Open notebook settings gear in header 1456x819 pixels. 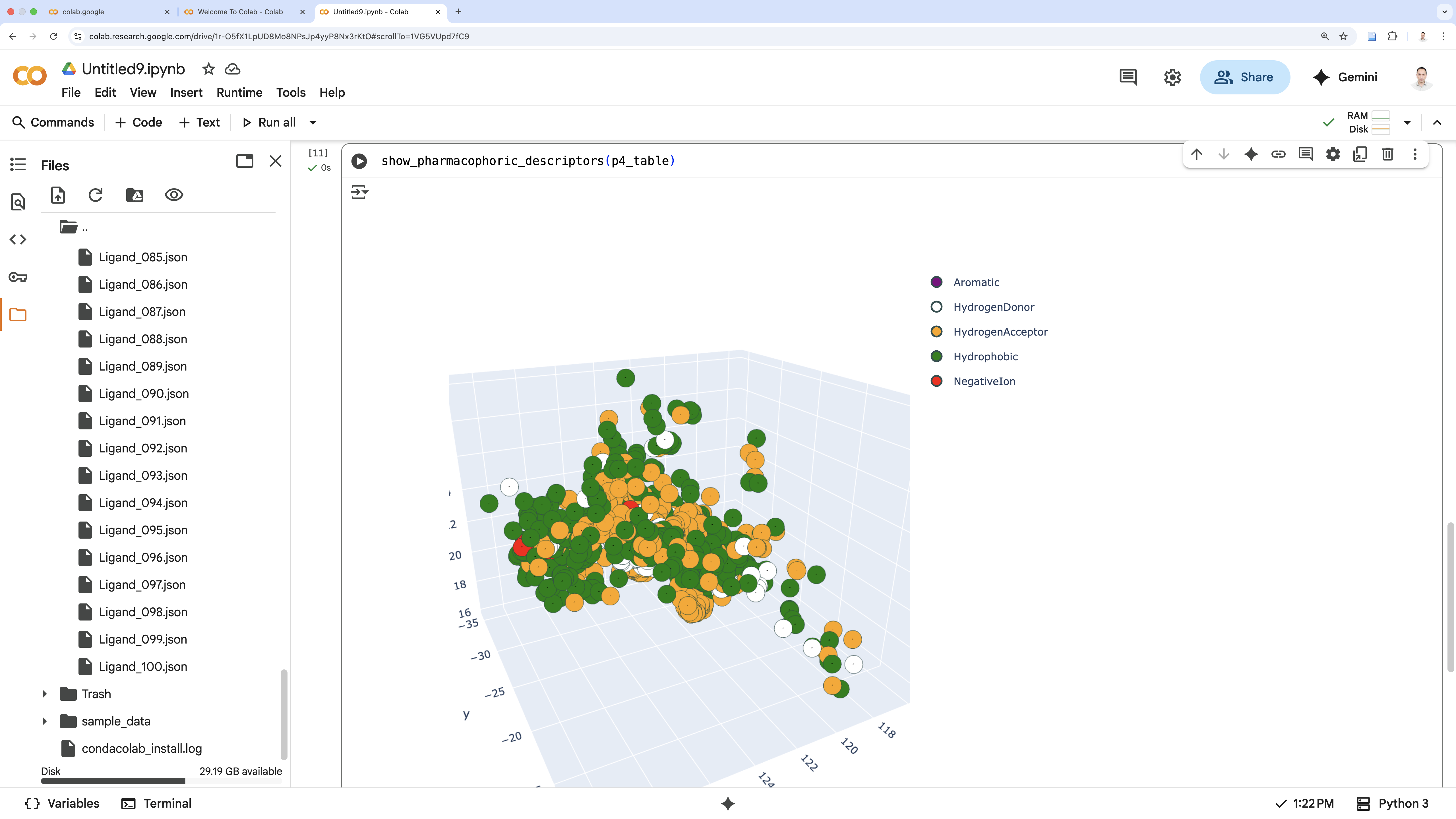[1172, 77]
